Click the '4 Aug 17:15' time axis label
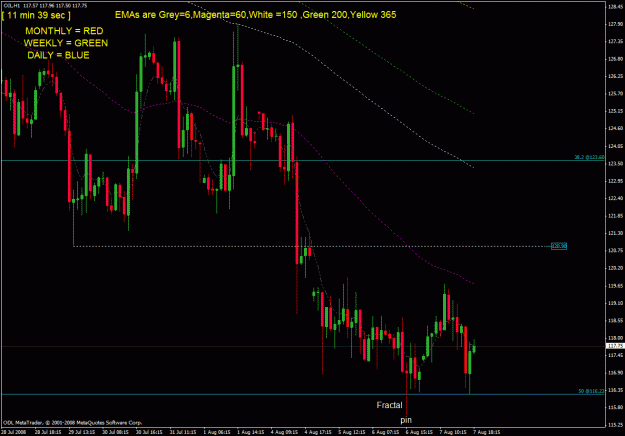 pyautogui.click(x=318, y=432)
